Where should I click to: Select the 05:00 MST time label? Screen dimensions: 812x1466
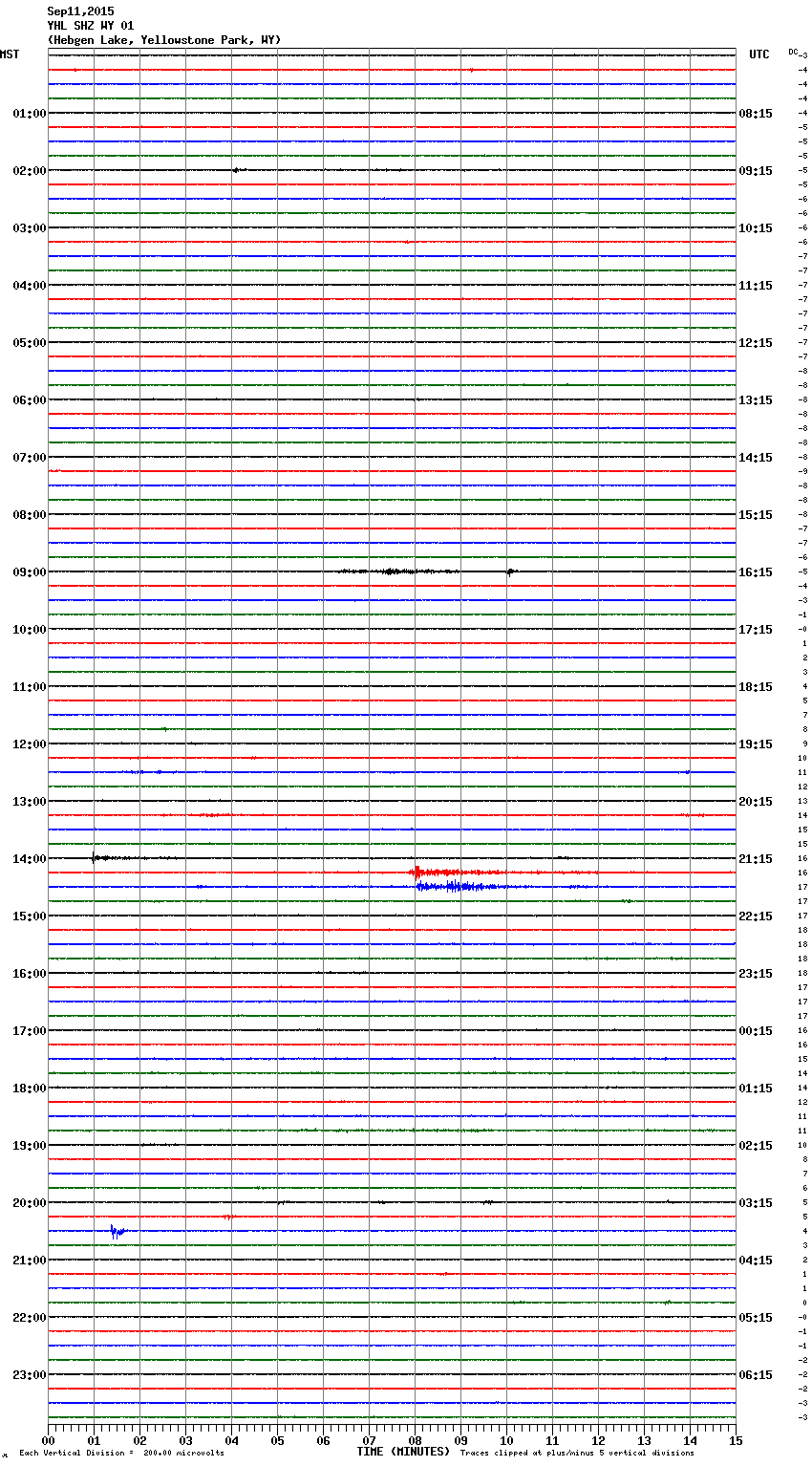30,343
